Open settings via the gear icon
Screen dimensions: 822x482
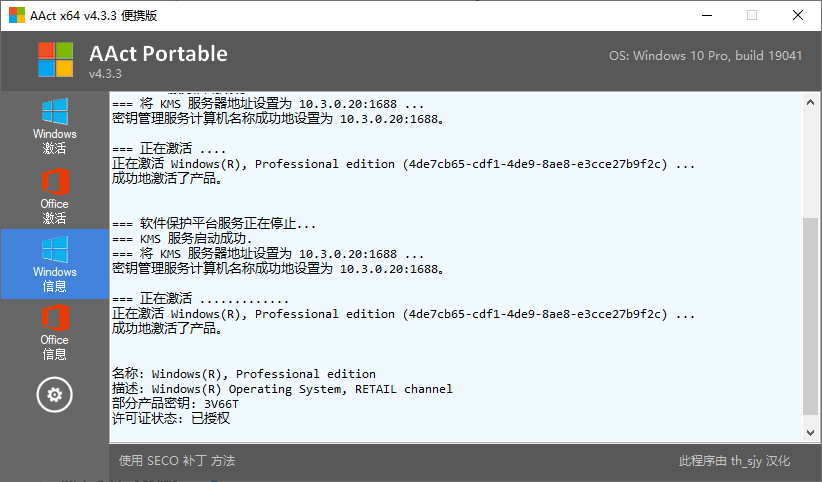(x=55, y=394)
